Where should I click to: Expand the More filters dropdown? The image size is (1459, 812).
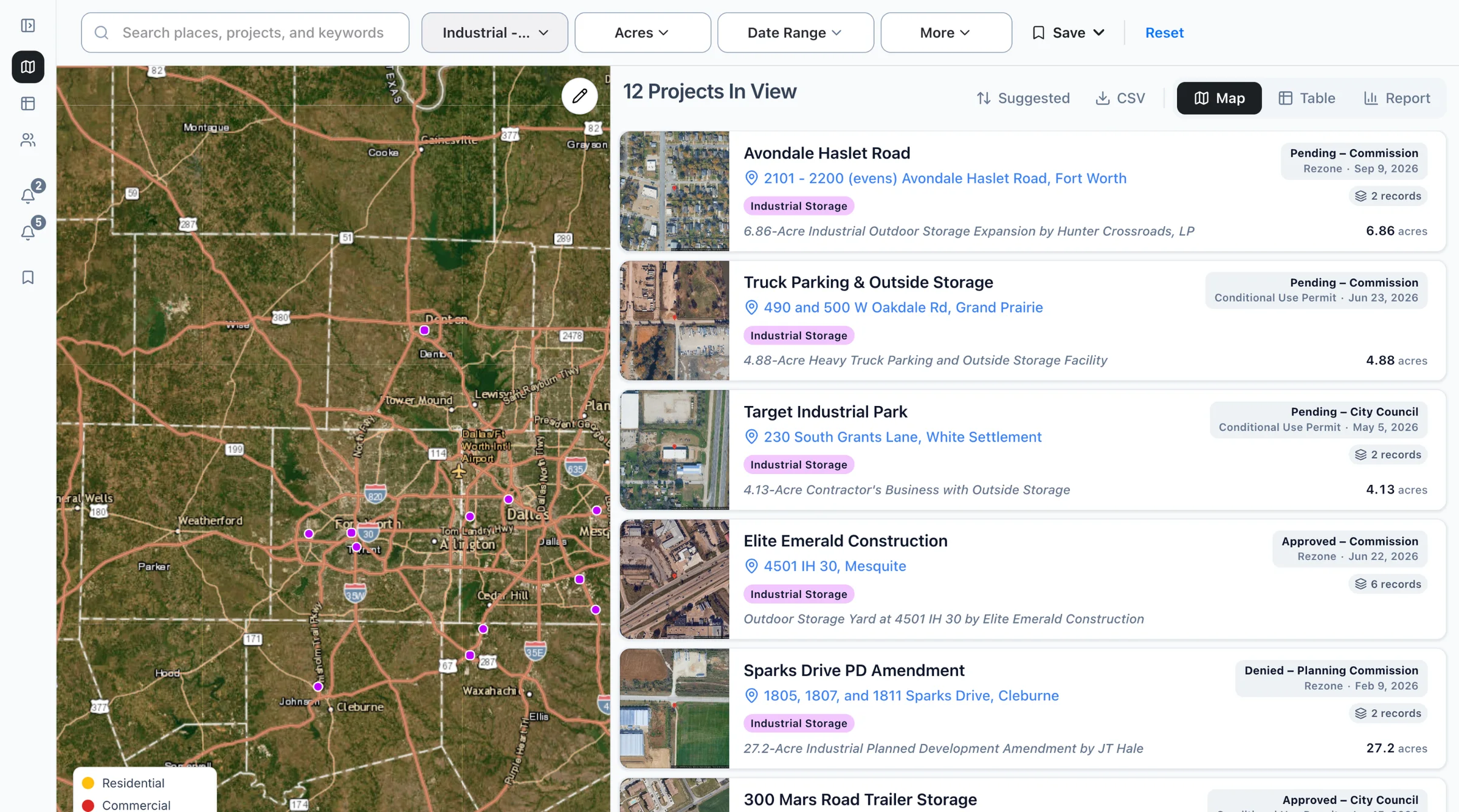click(946, 33)
